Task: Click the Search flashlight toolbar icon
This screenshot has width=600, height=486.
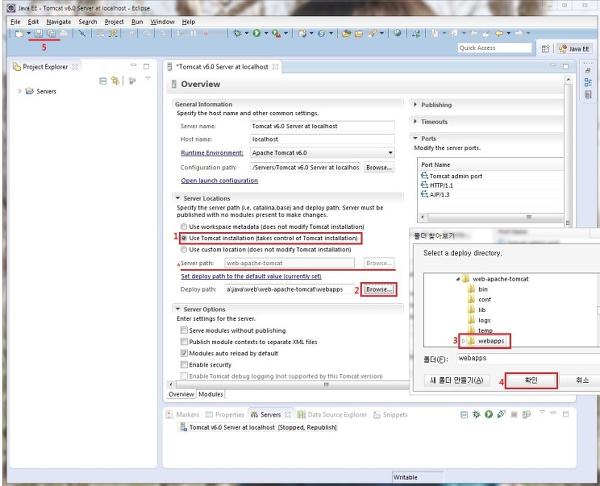Action: pyautogui.click(x=372, y=33)
